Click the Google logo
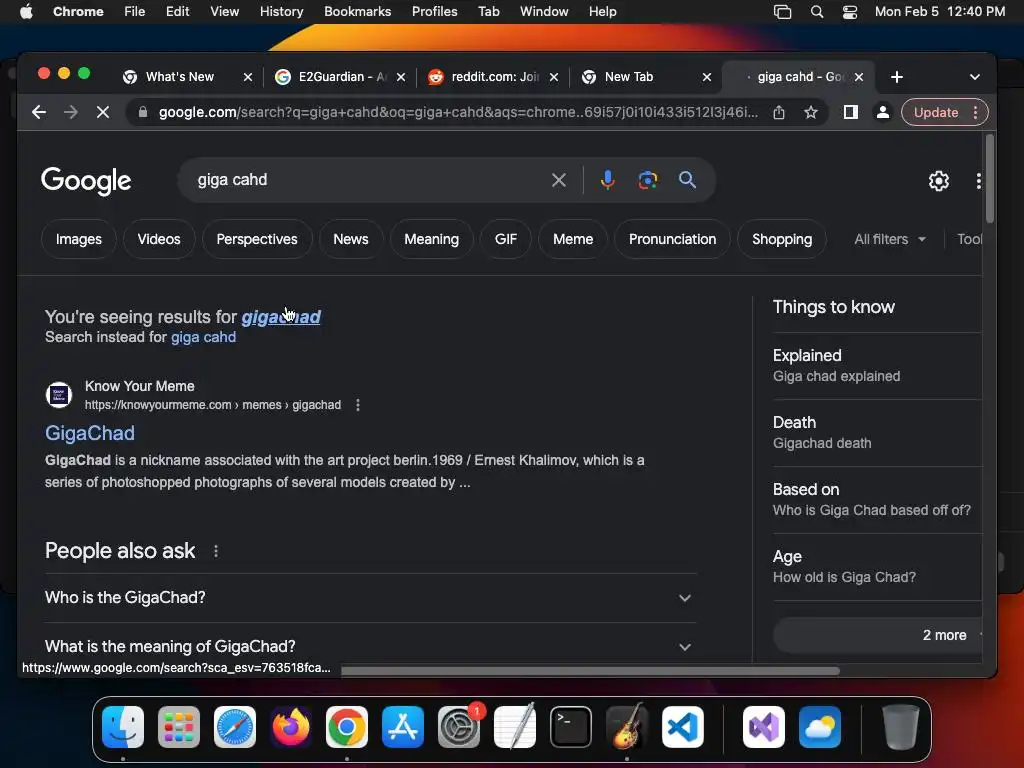This screenshot has height=768, width=1024. [x=86, y=181]
